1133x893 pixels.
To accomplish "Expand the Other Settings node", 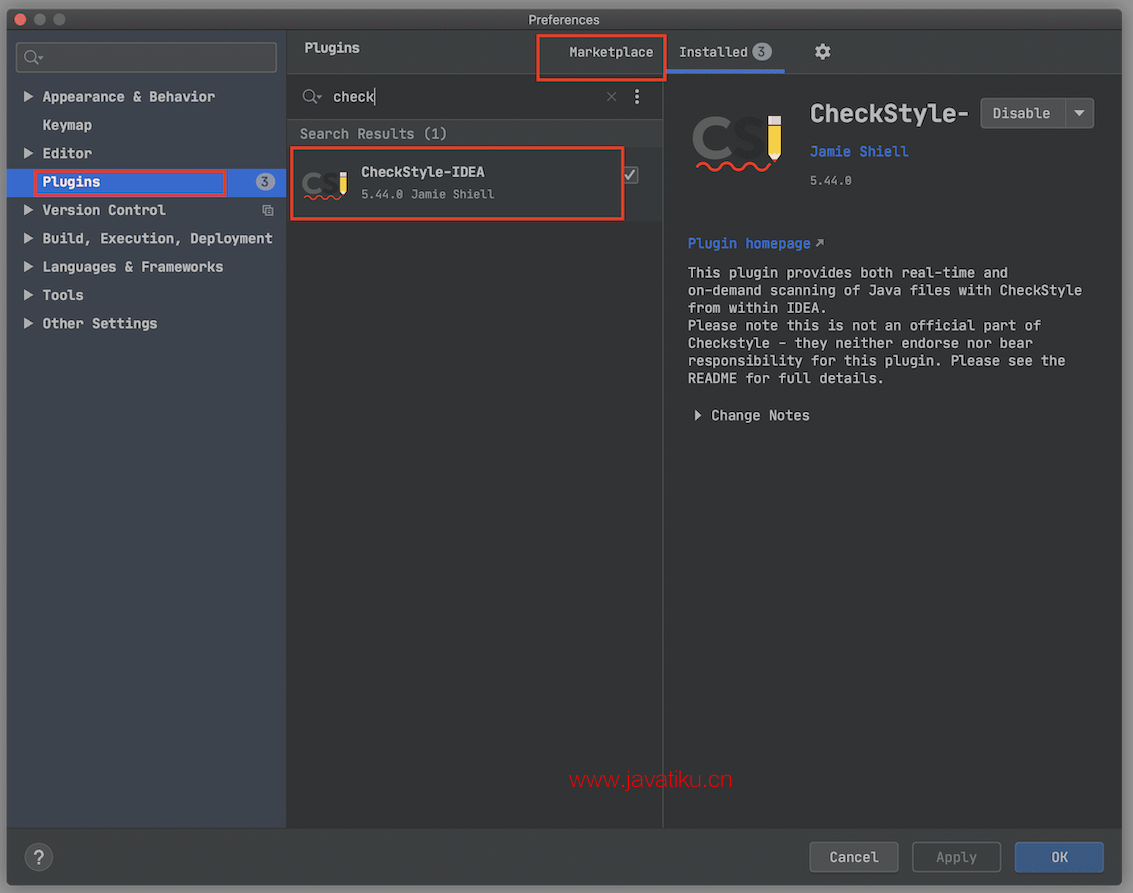I will [x=28, y=323].
